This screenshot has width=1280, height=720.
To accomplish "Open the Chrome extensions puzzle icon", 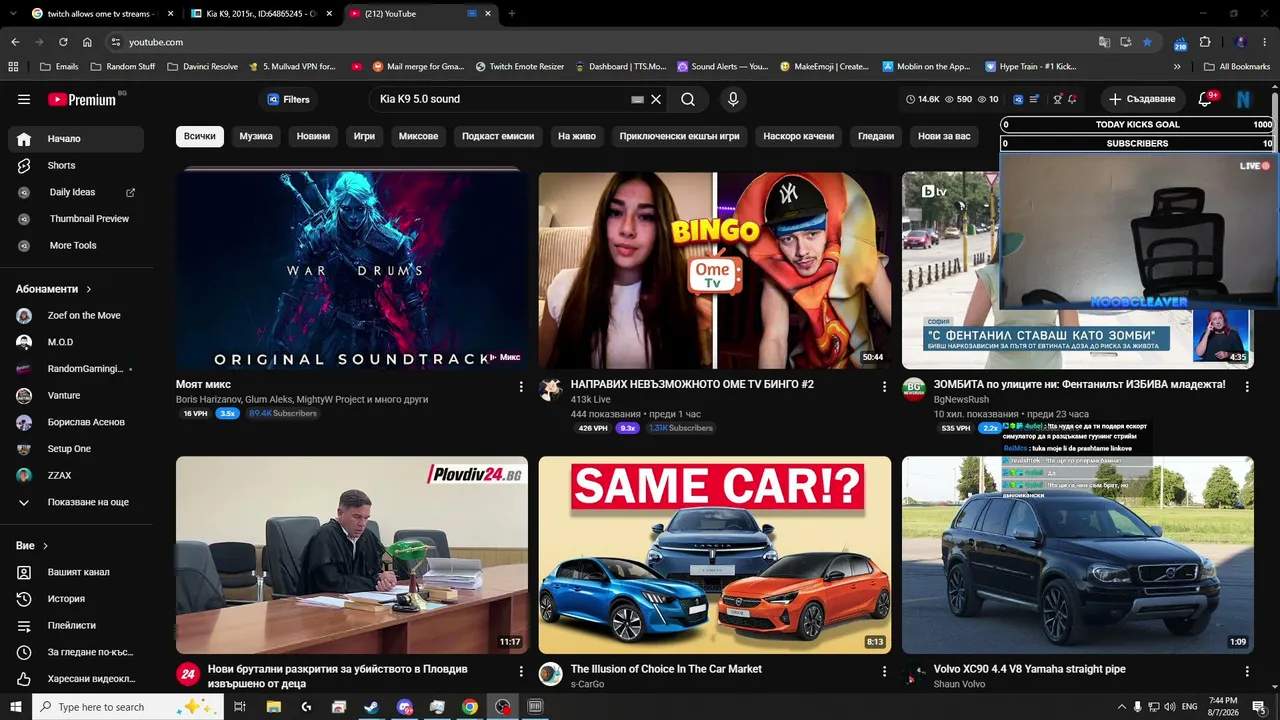I will point(1205,42).
